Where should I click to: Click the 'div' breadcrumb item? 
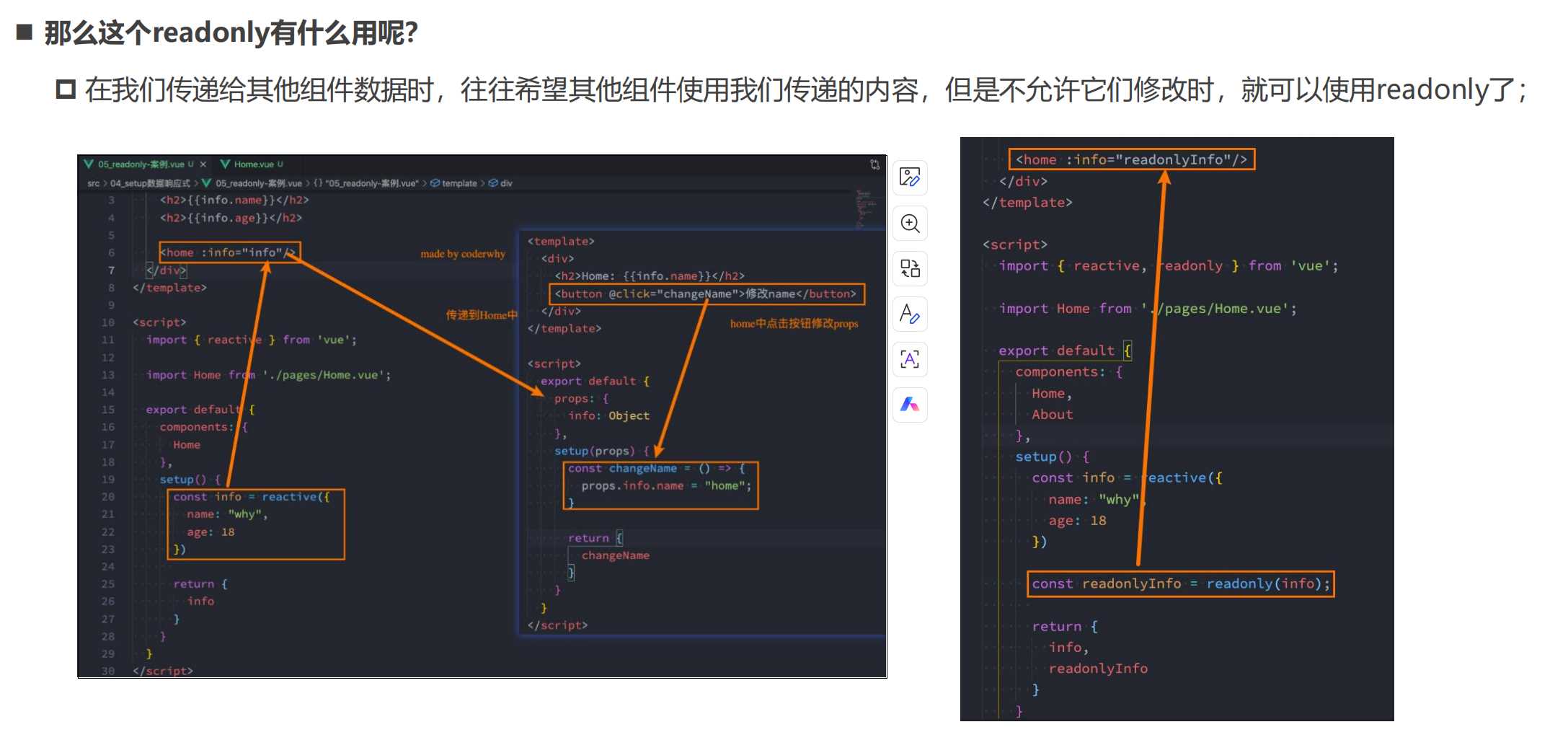[500, 183]
